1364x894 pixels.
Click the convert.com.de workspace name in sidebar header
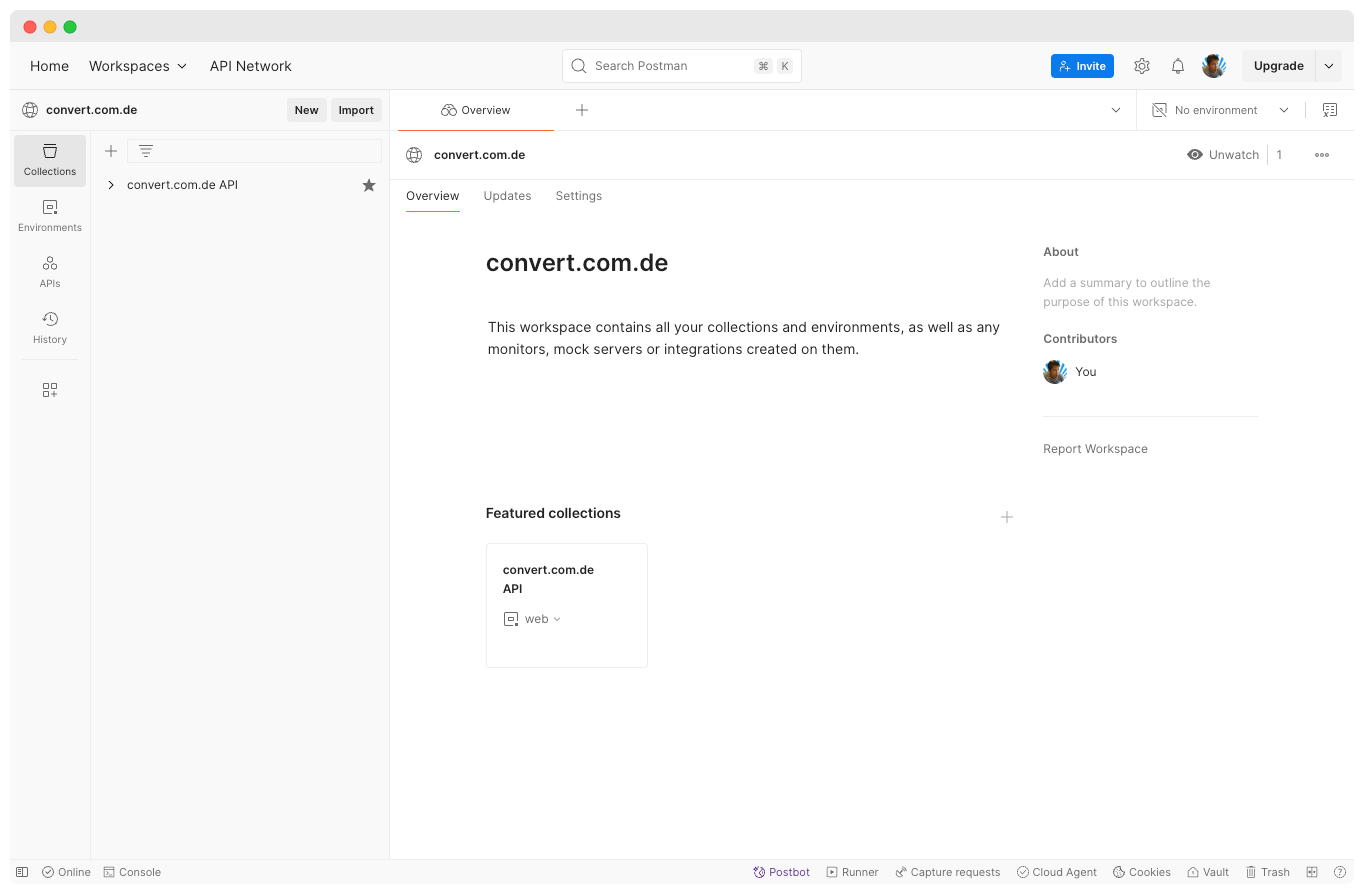coord(91,110)
